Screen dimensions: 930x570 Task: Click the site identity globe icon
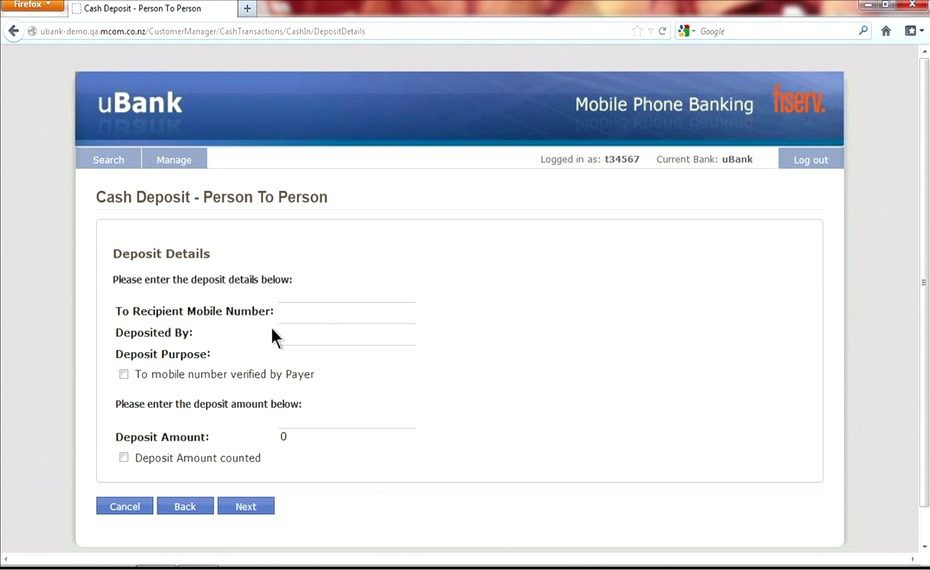pyautogui.click(x=33, y=31)
